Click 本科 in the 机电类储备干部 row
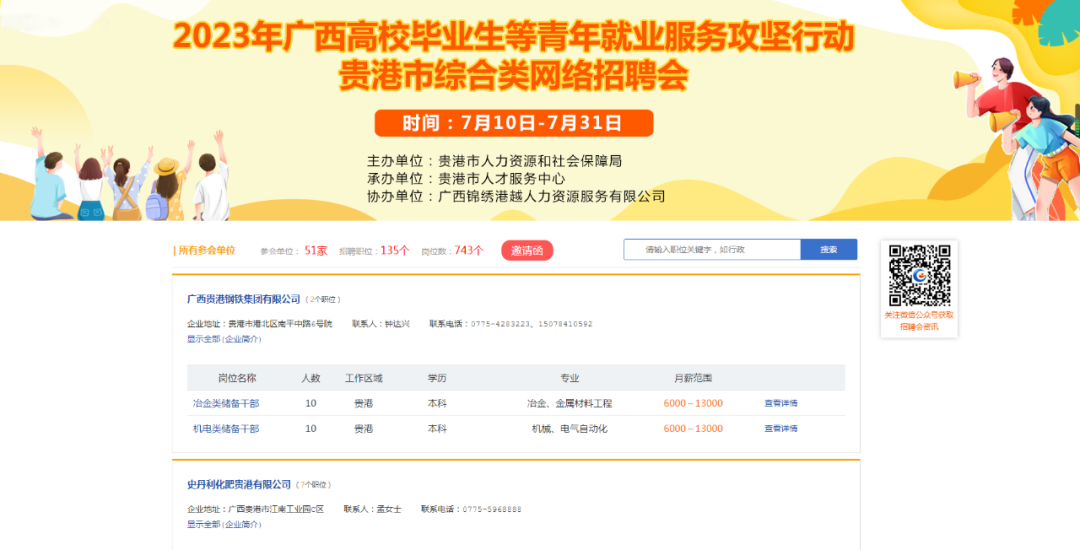This screenshot has height=550, width=1080. [x=437, y=429]
